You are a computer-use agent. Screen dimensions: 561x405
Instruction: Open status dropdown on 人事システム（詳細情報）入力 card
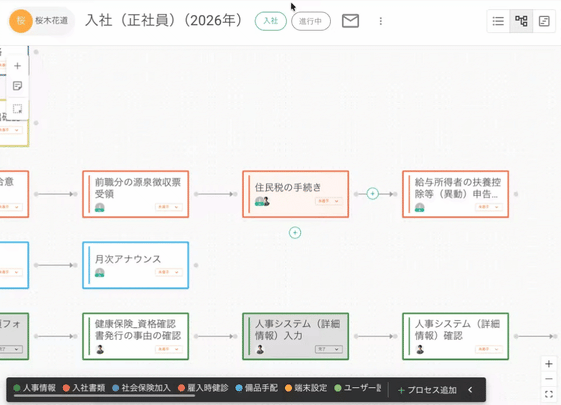tap(328, 349)
